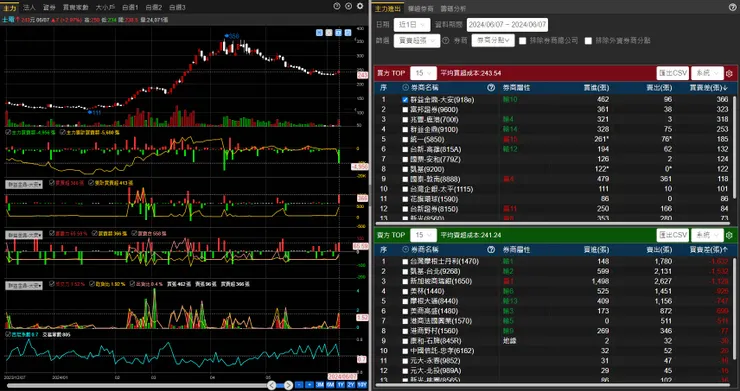This screenshot has width=740, height=391.
Task: Set chart range to 6M
Action: [x=330, y=385]
